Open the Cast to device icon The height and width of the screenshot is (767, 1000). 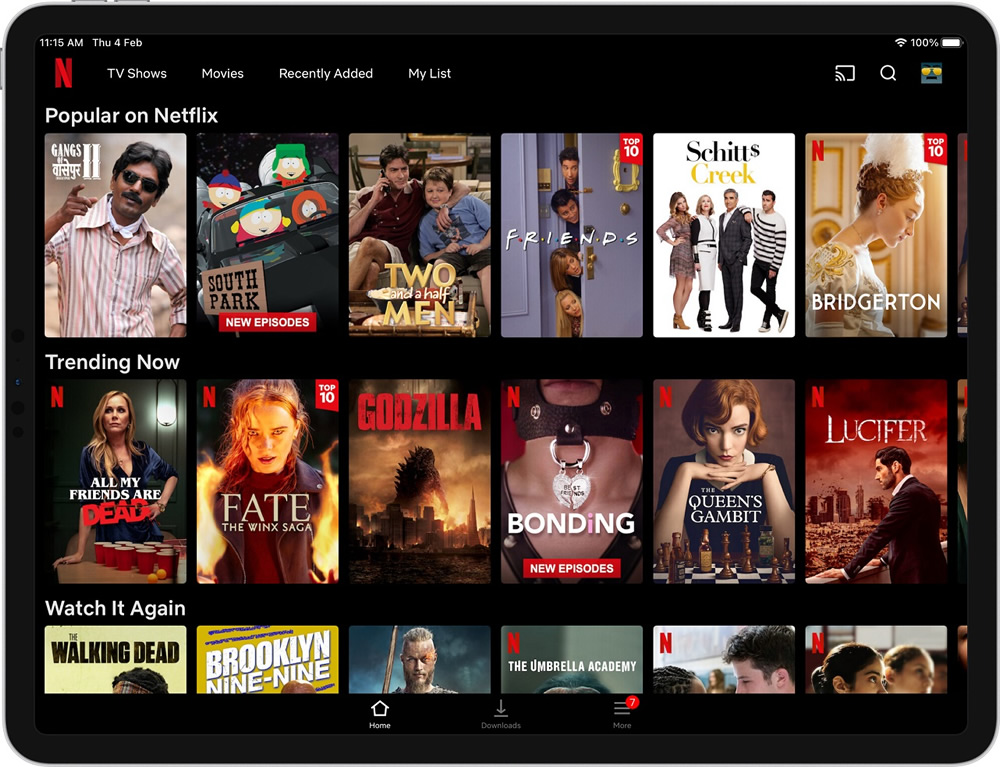(x=844, y=73)
